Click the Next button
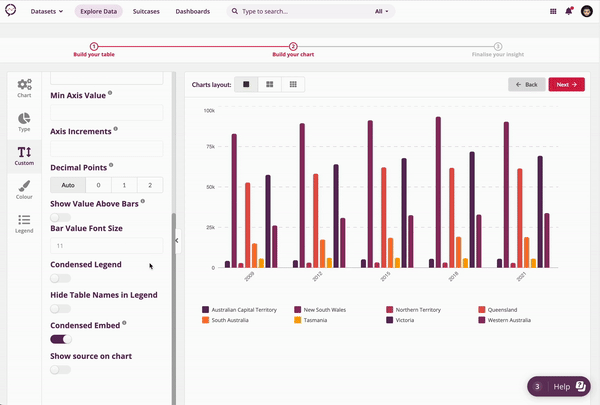 tap(566, 85)
